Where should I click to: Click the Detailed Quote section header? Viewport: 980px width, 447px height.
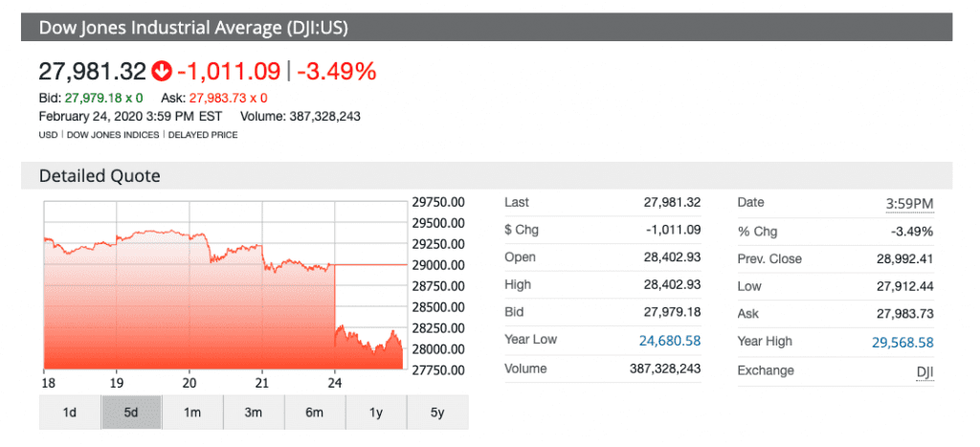pyautogui.click(x=99, y=176)
